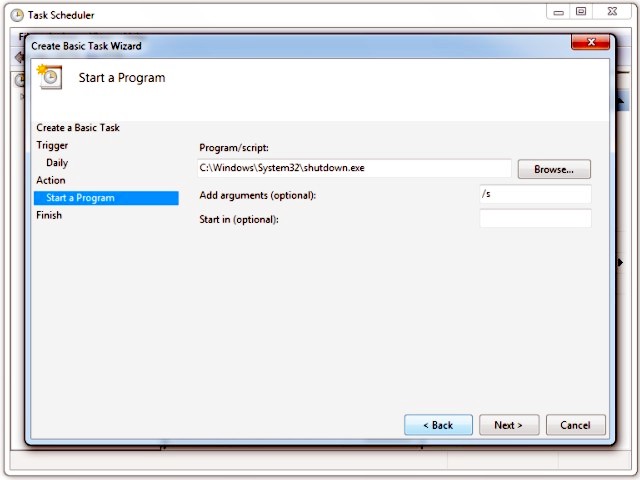Edit the Add arguments field containing /s

point(535,194)
